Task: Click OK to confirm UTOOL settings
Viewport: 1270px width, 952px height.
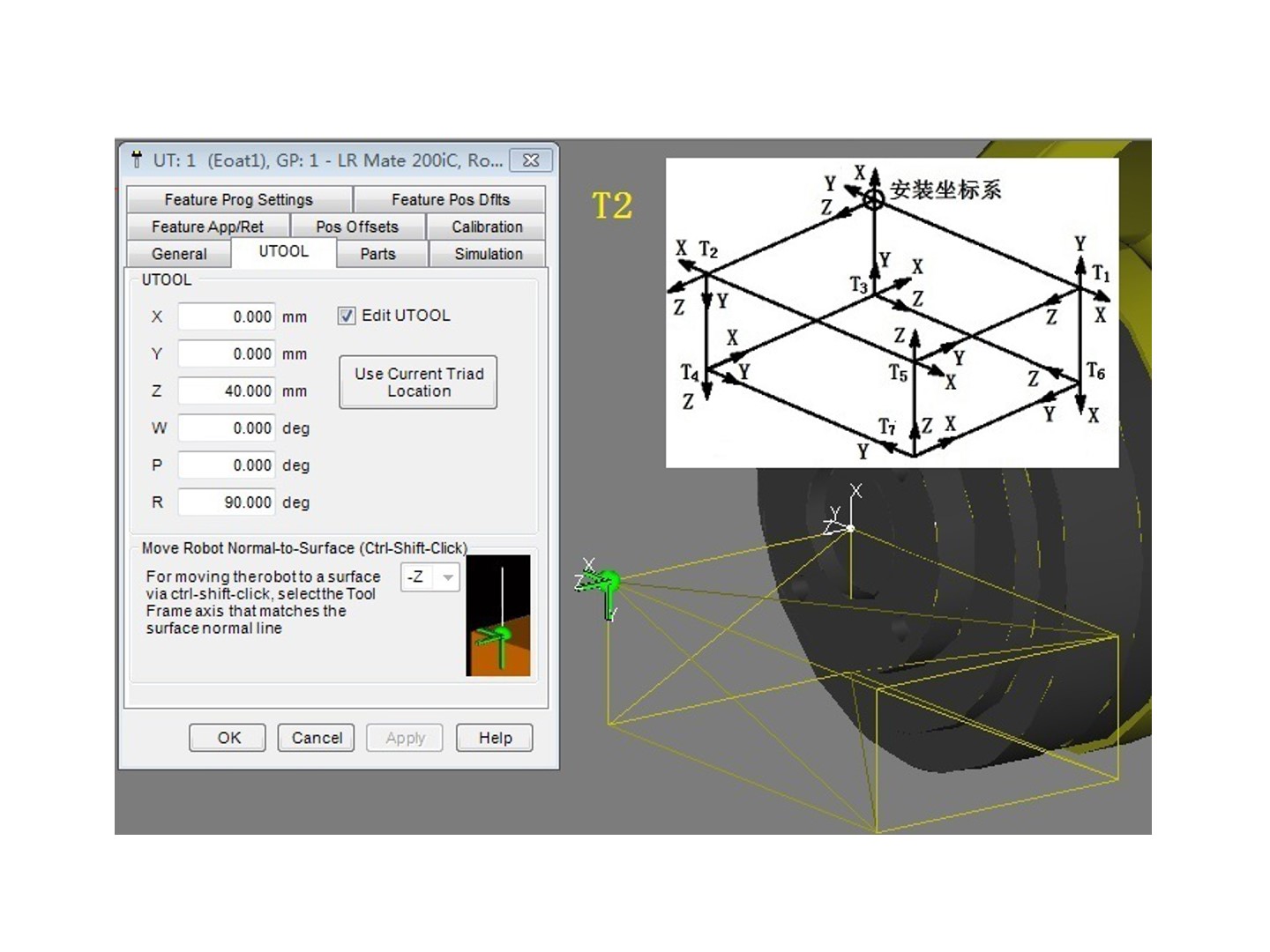Action: (x=228, y=738)
